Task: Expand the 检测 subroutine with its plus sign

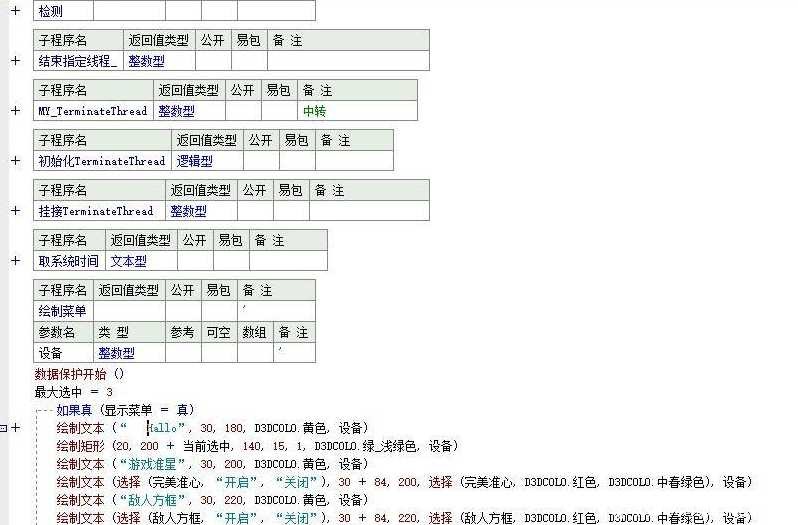Action: [16, 10]
